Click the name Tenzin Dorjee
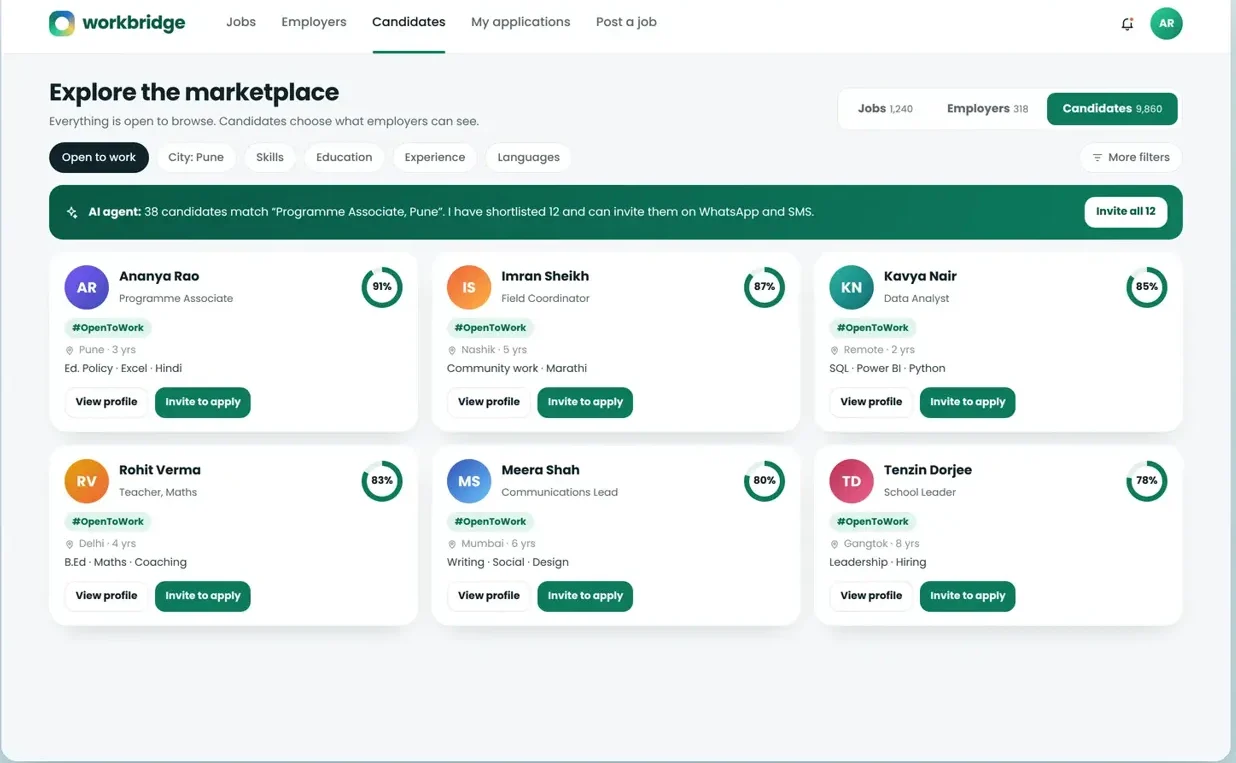The image size is (1236, 763). click(928, 470)
